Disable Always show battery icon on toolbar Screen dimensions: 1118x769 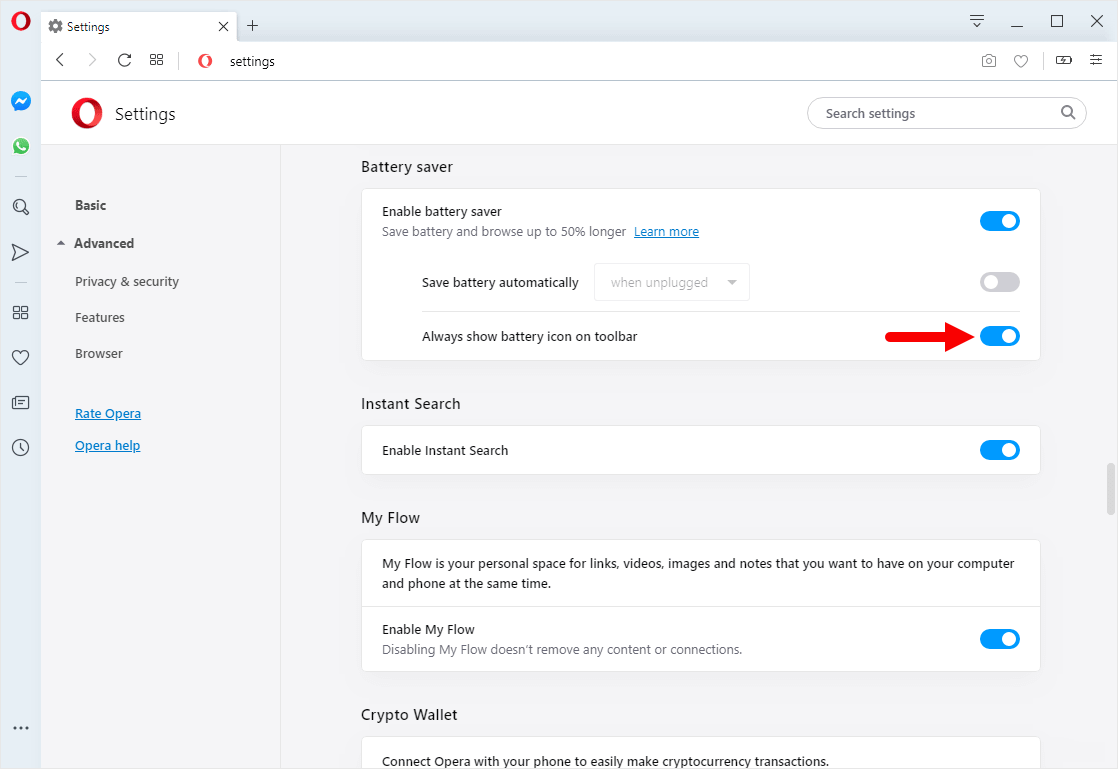click(1000, 336)
